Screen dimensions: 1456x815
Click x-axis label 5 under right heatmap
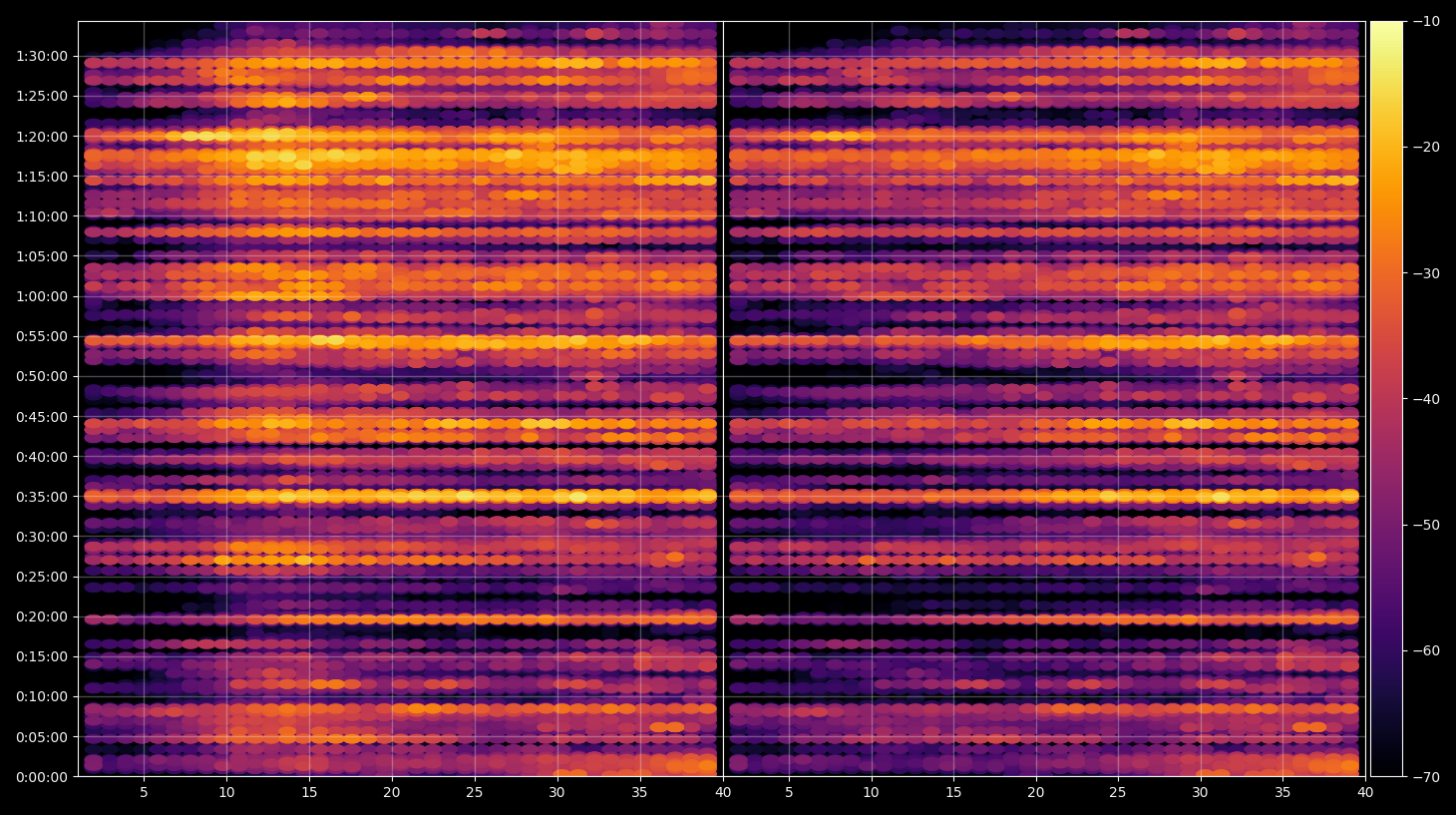pyautogui.click(x=789, y=793)
